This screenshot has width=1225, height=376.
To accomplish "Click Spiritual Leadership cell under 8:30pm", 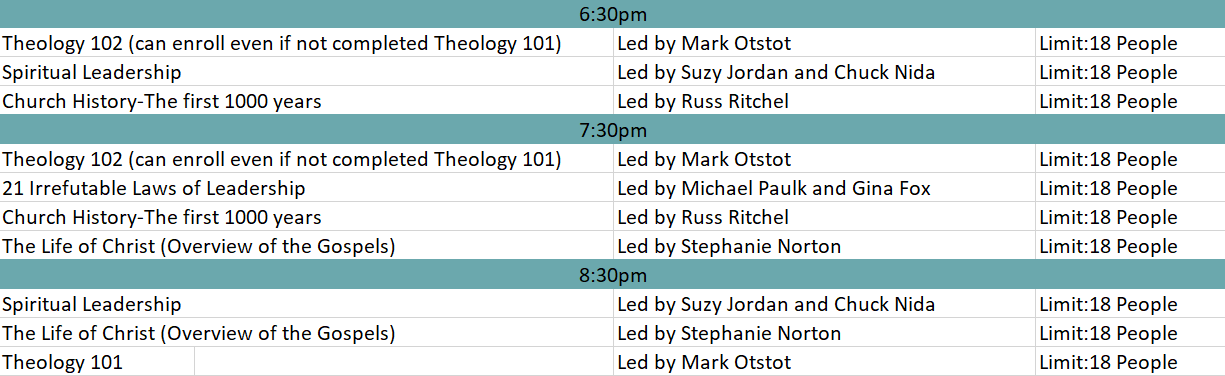I will pos(306,304).
